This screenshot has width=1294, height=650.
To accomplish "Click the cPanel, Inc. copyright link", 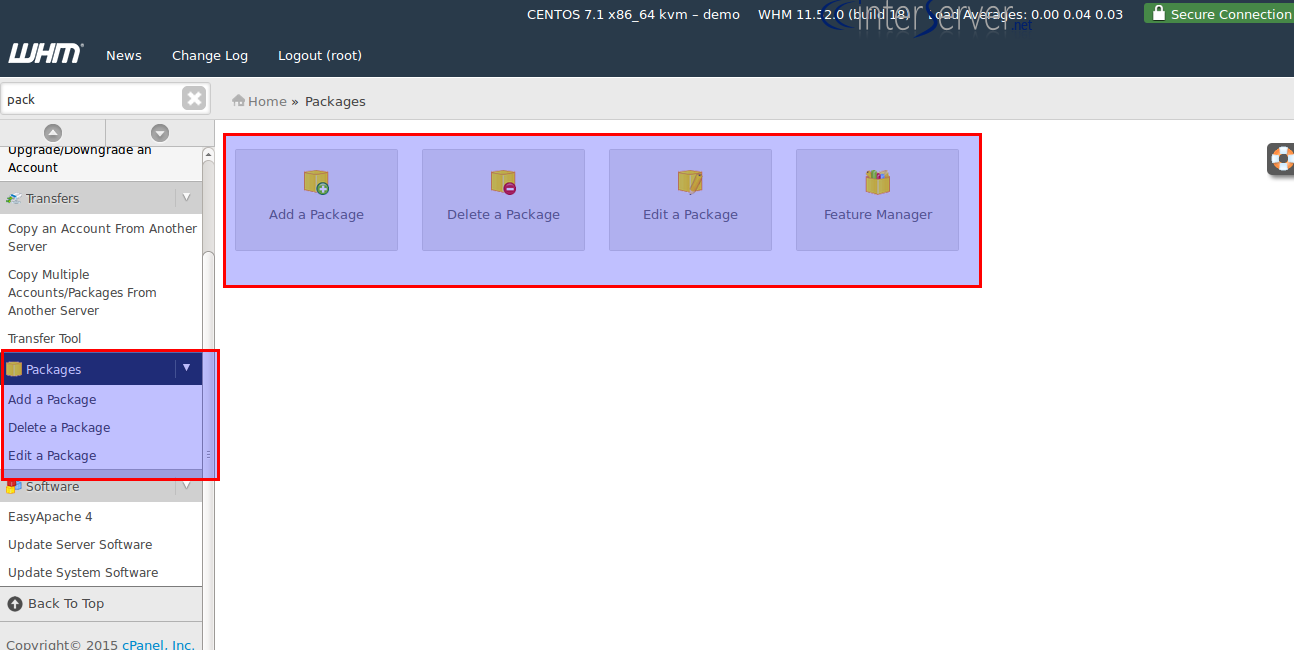I will coord(158,645).
